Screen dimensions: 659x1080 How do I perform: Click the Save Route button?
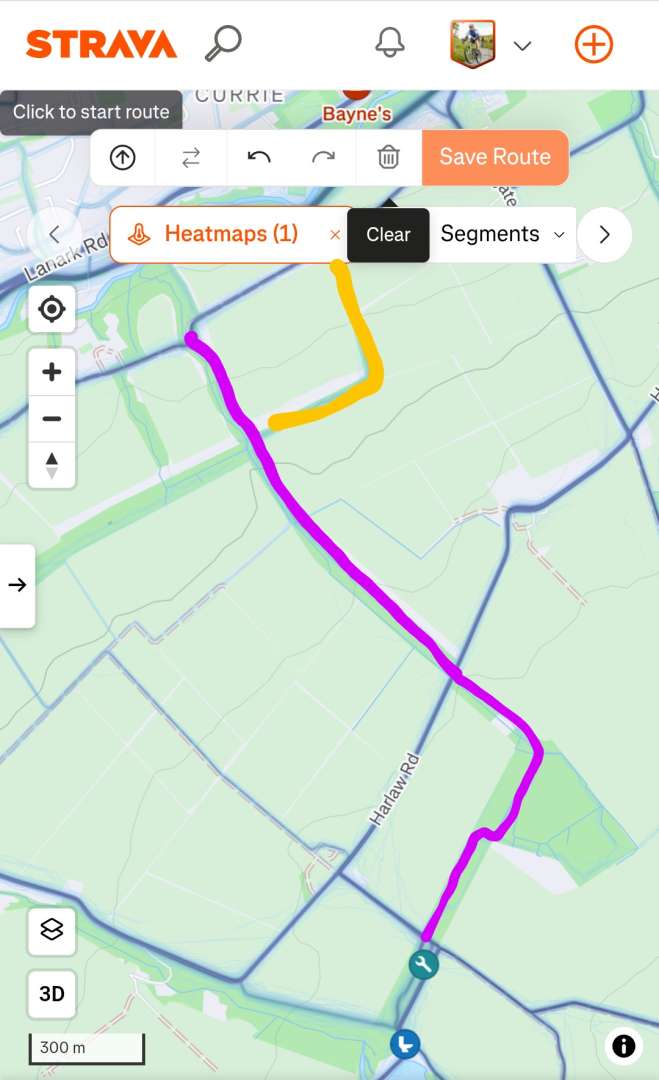(495, 157)
